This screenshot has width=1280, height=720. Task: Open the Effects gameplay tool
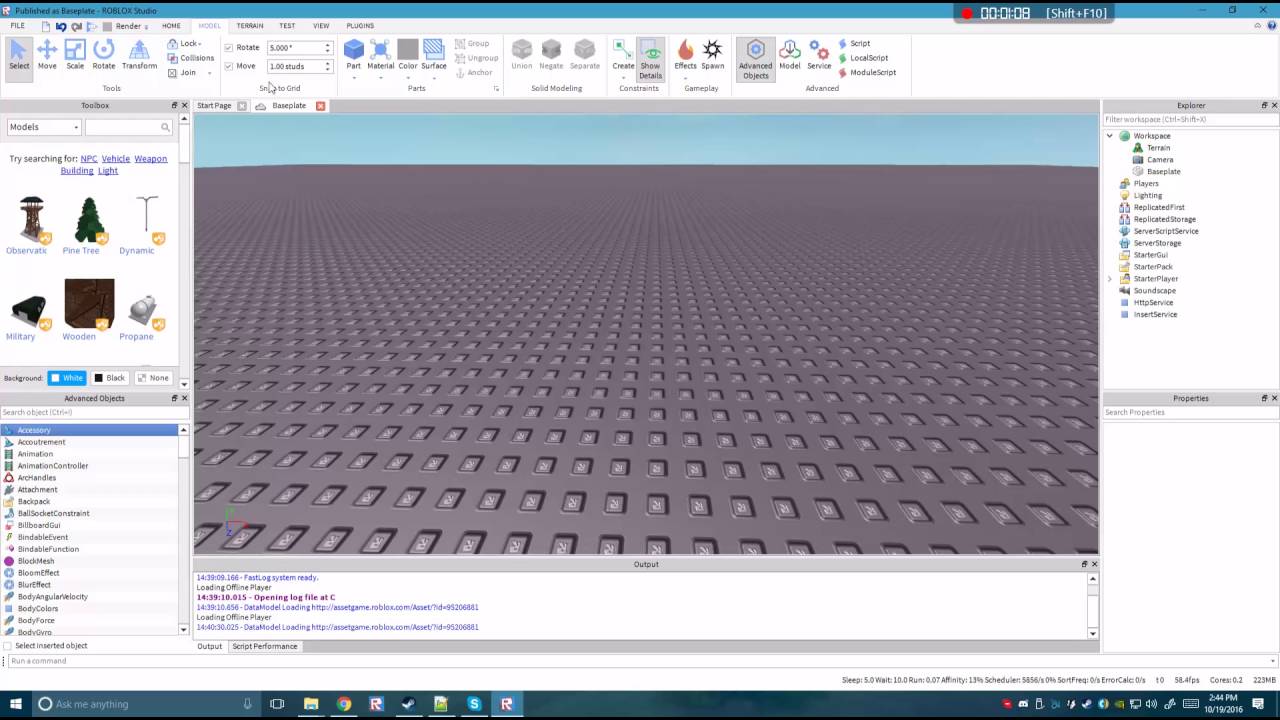[x=685, y=55]
